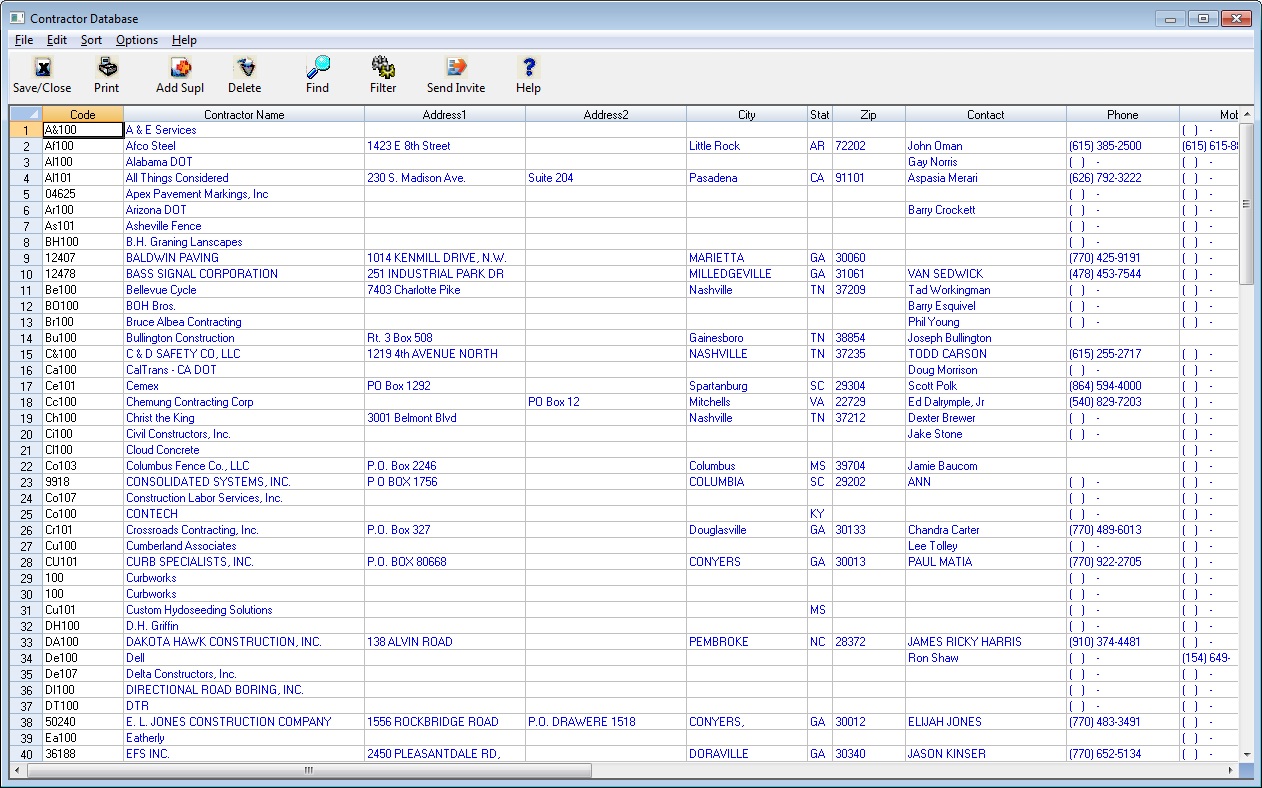The height and width of the screenshot is (788, 1262).
Task: Click the Address2 column header
Action: coord(606,114)
